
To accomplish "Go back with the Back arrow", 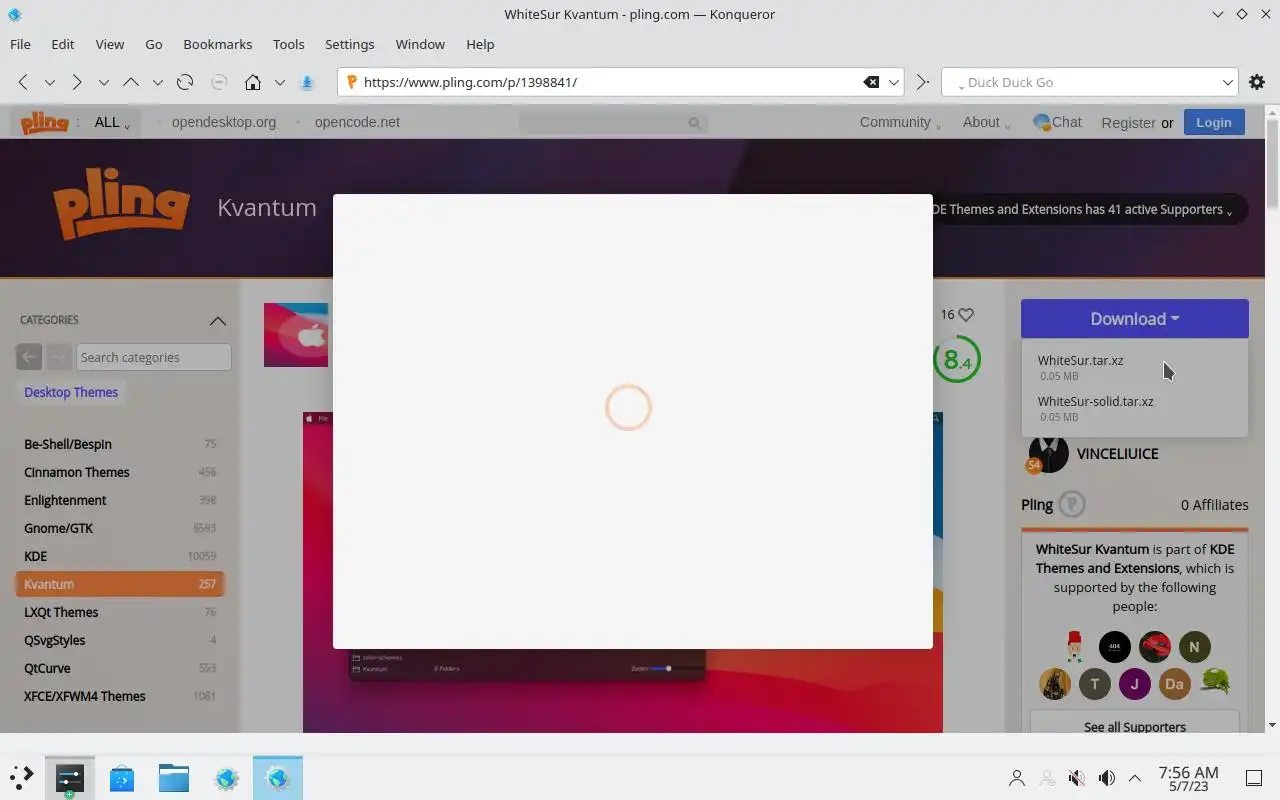I will click(x=23, y=82).
